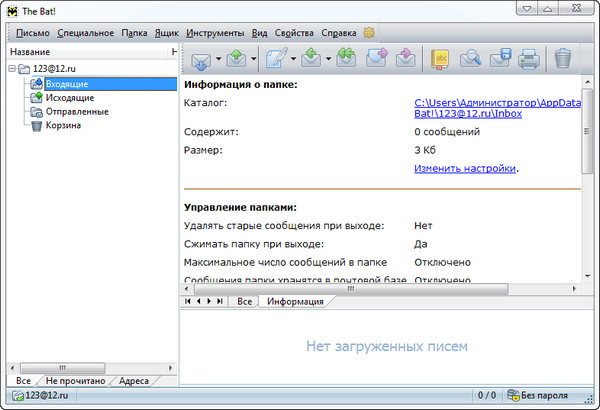Viewport: 600px width, 410px height.
Task: Click the Get new mail toolbar icon
Action: point(200,59)
